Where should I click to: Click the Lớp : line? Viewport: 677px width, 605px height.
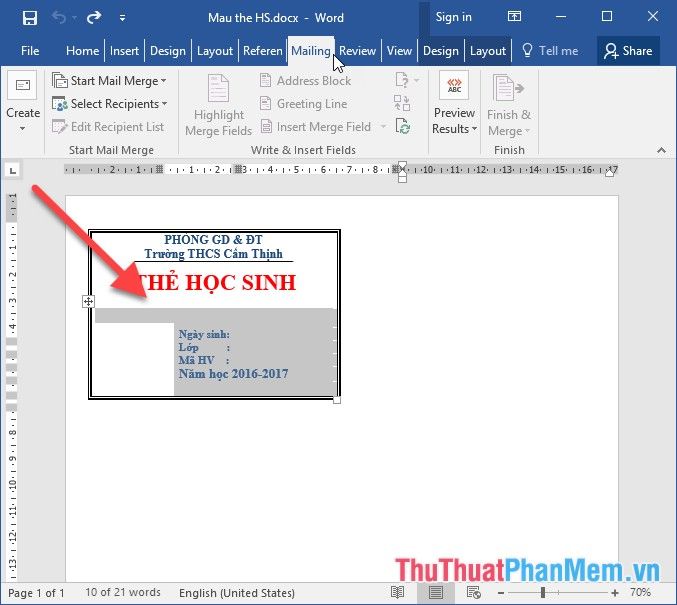[x=204, y=347]
